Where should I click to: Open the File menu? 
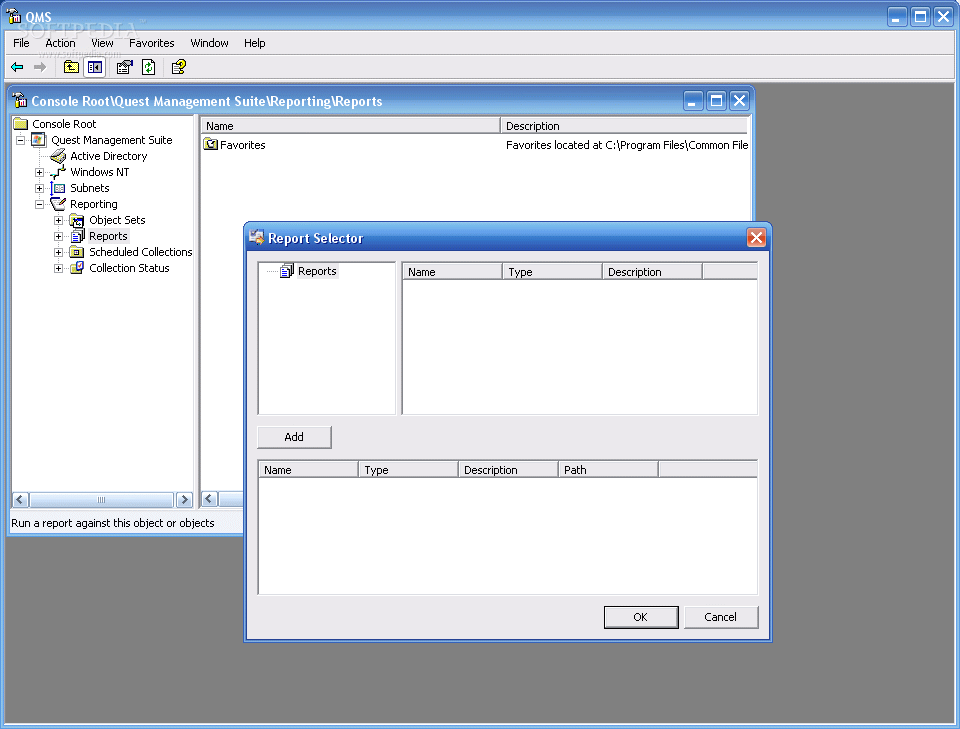pyautogui.click(x=21, y=43)
